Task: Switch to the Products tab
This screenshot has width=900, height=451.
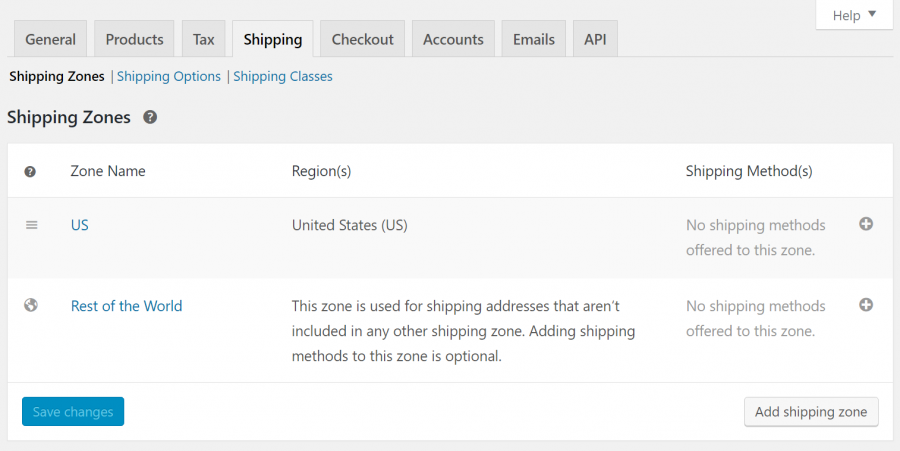Action: click(x=134, y=39)
